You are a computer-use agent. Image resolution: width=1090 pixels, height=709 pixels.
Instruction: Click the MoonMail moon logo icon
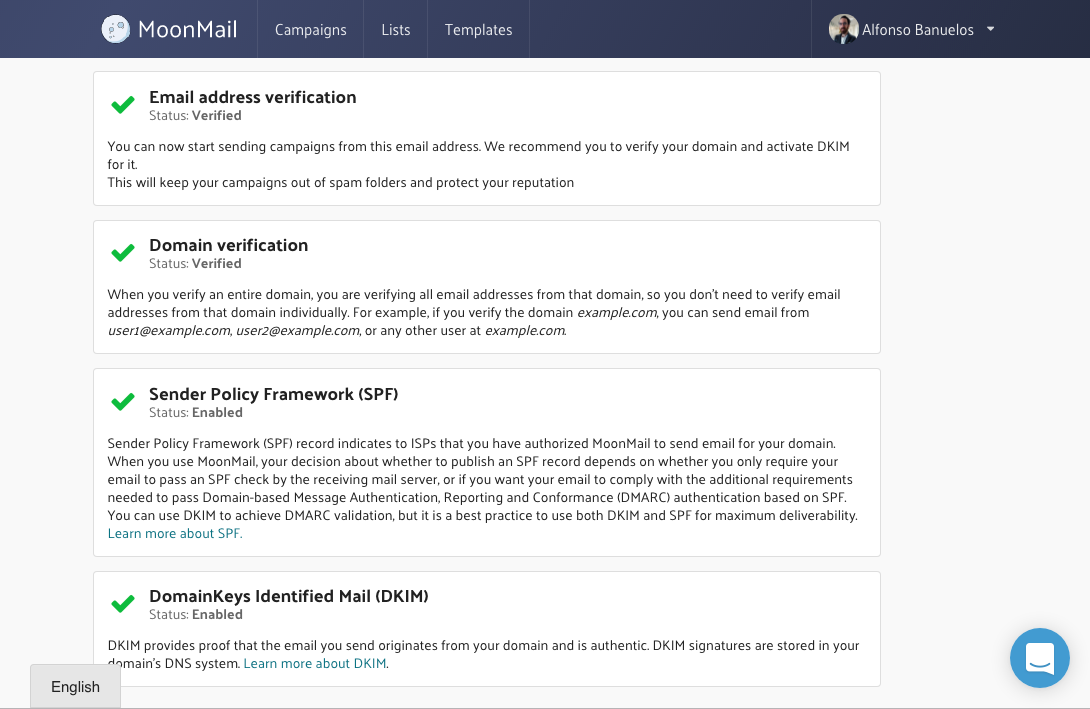coord(116,29)
